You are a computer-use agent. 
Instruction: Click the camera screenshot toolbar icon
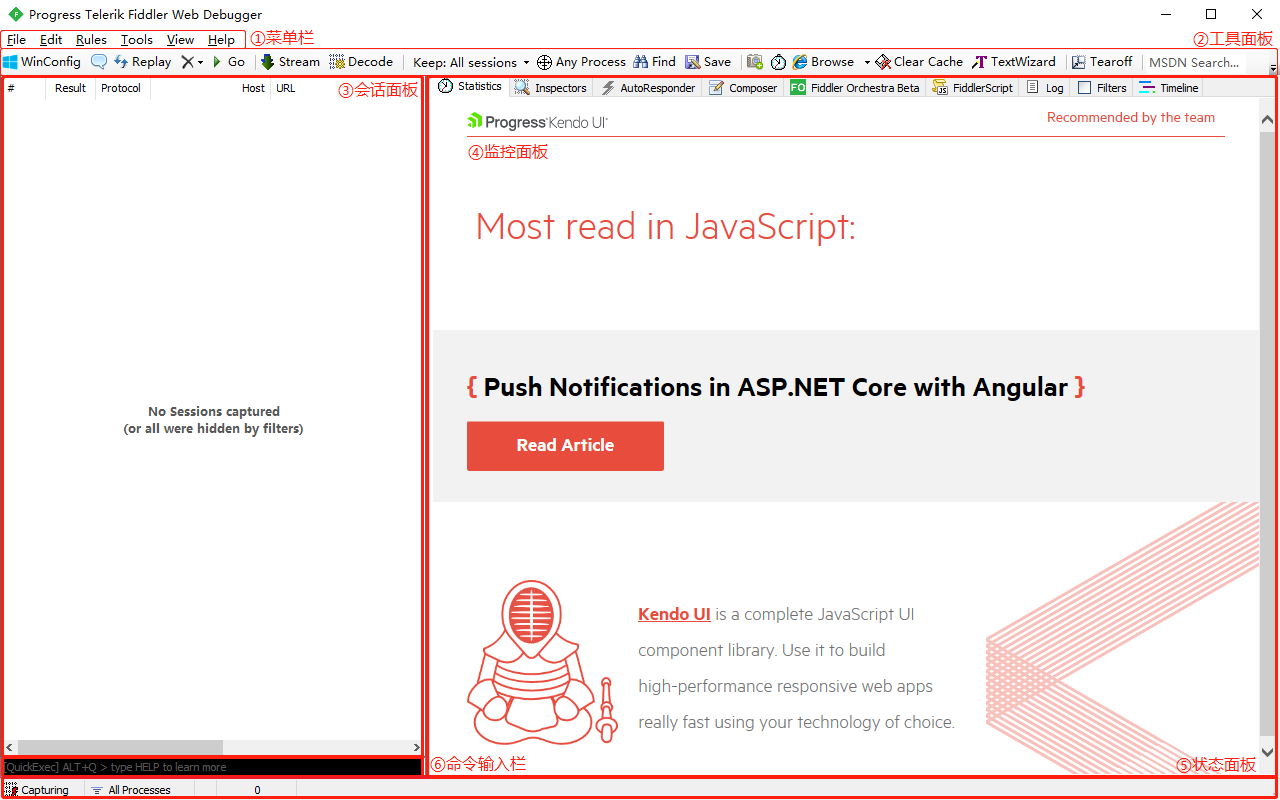pyautogui.click(x=755, y=62)
